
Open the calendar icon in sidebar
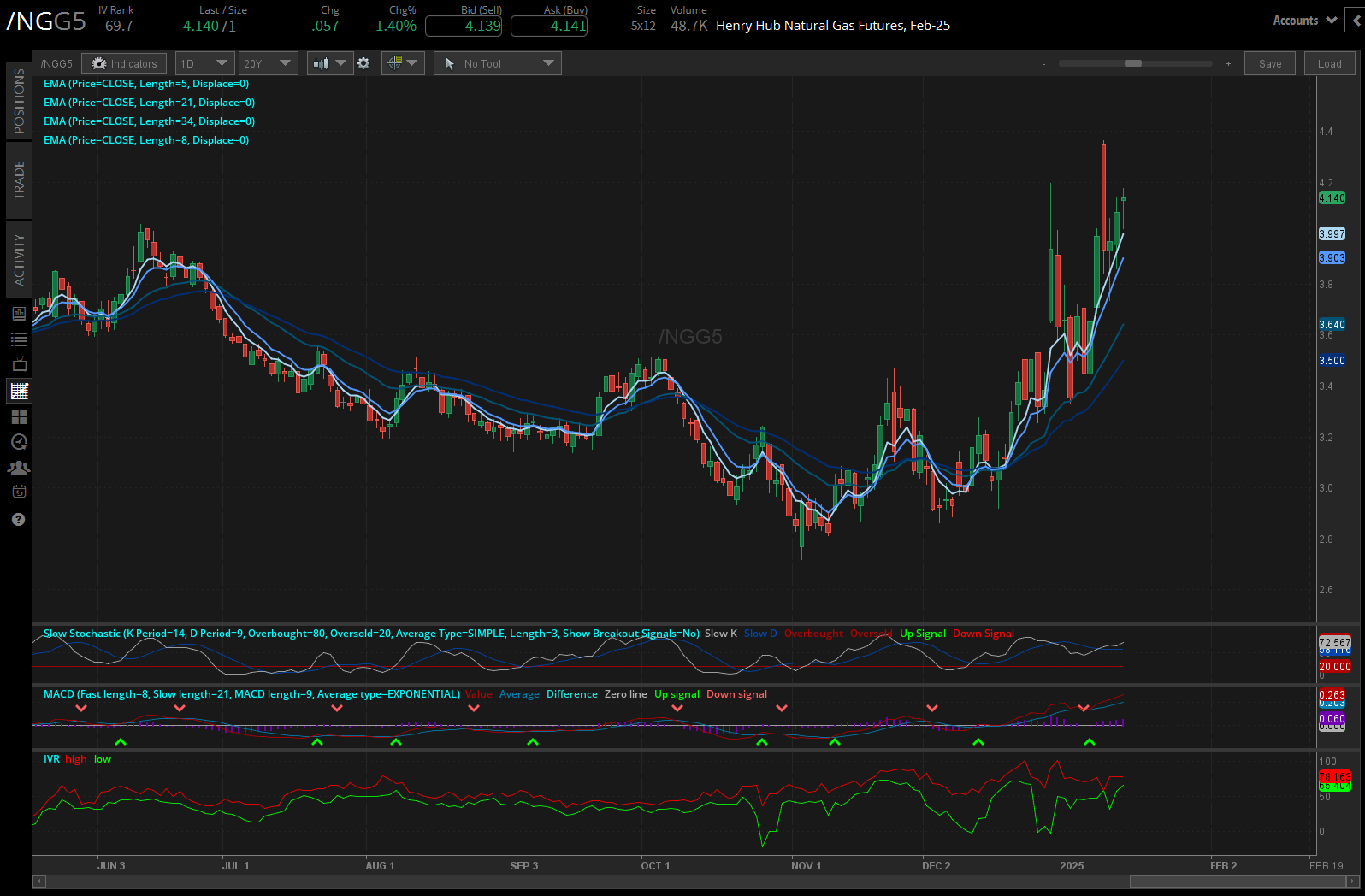[x=19, y=492]
